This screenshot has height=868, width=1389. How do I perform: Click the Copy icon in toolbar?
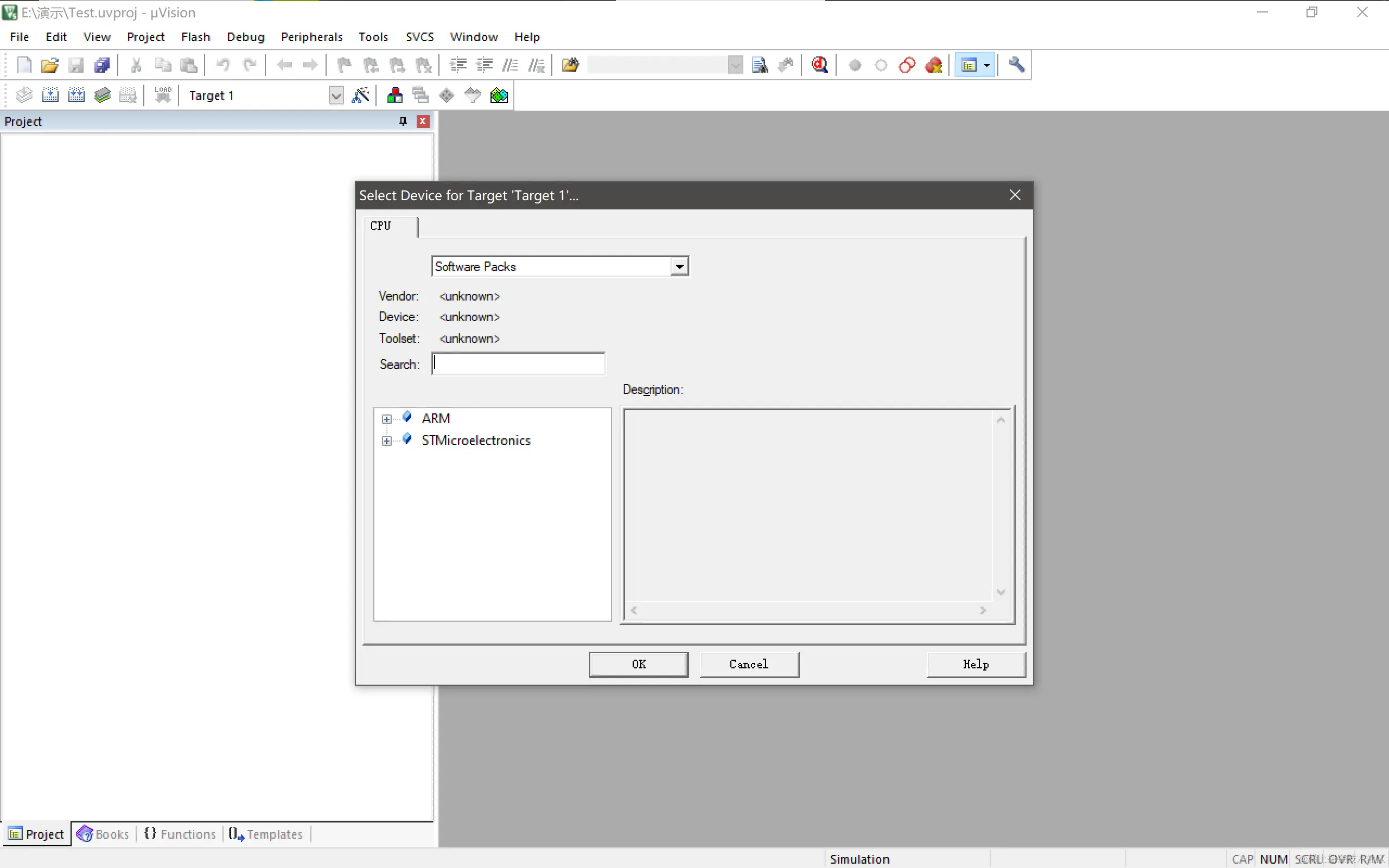pyautogui.click(x=163, y=65)
